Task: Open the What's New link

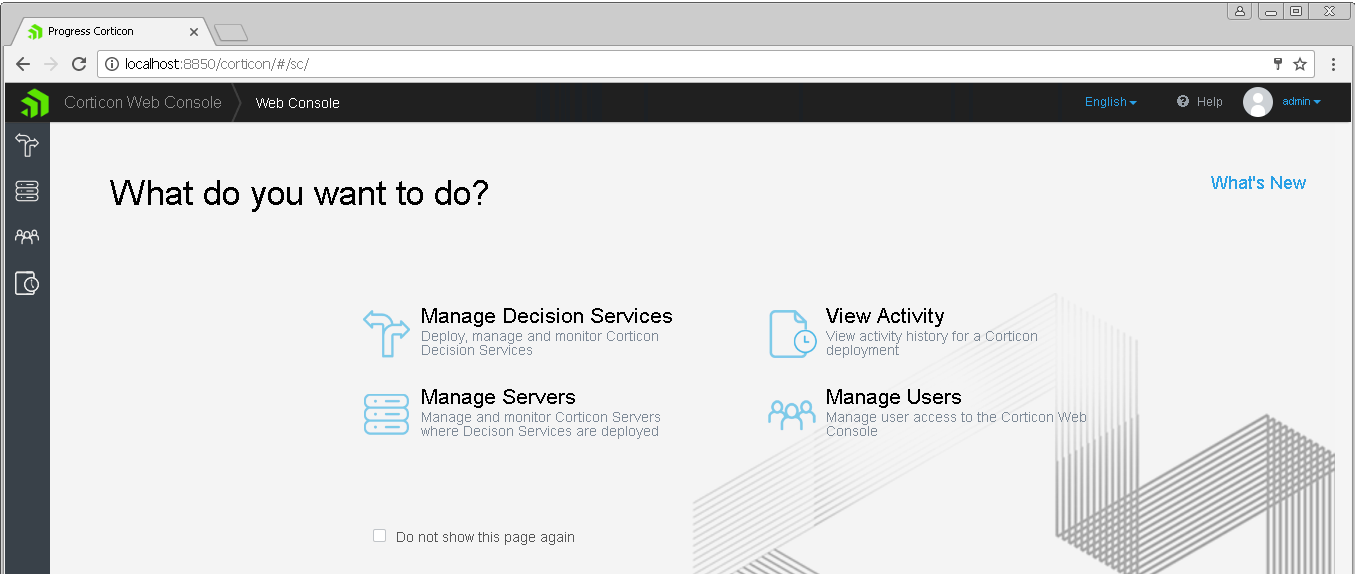Action: (x=1257, y=183)
